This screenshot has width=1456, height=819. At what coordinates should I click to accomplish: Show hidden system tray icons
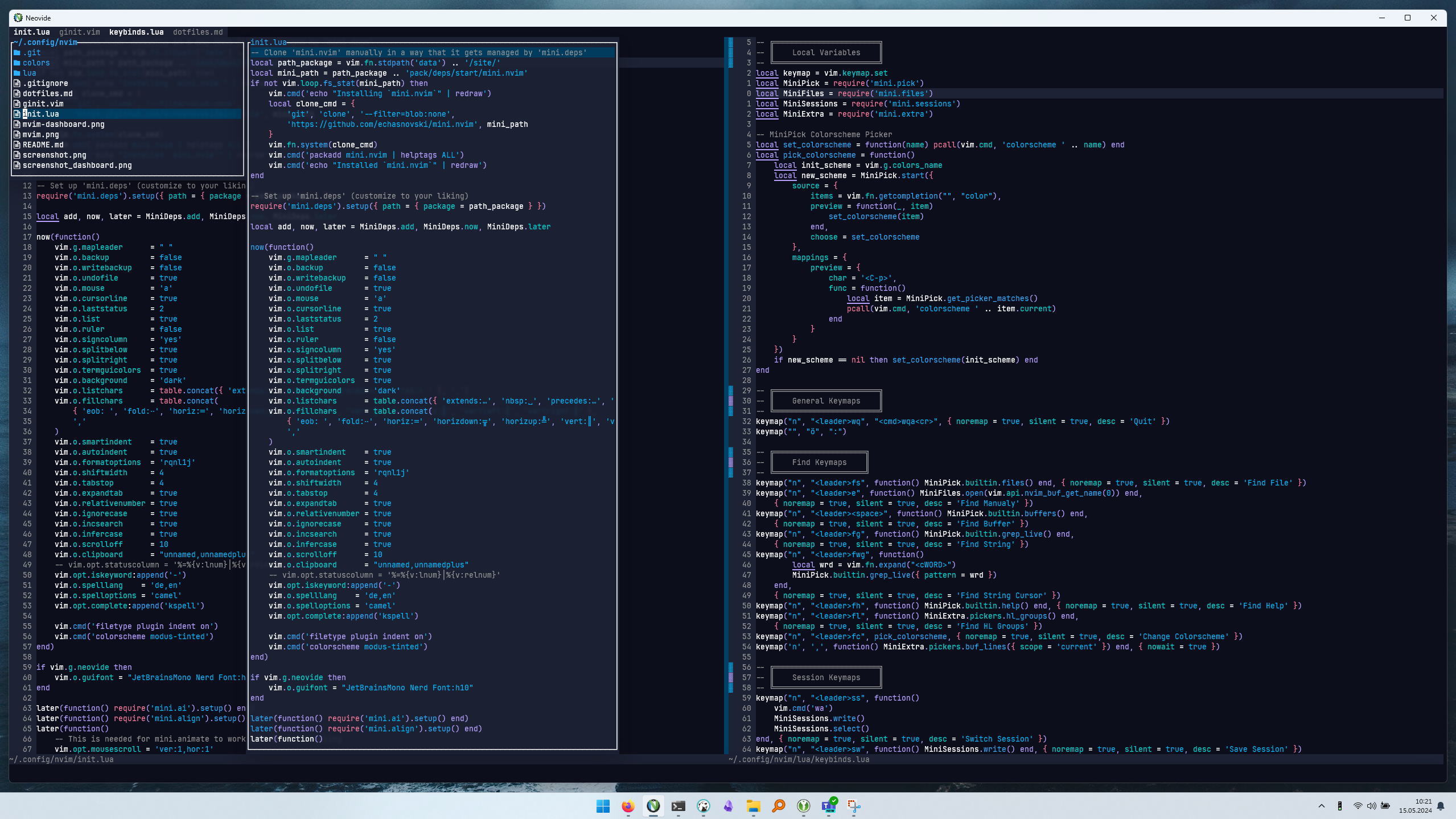click(1321, 806)
